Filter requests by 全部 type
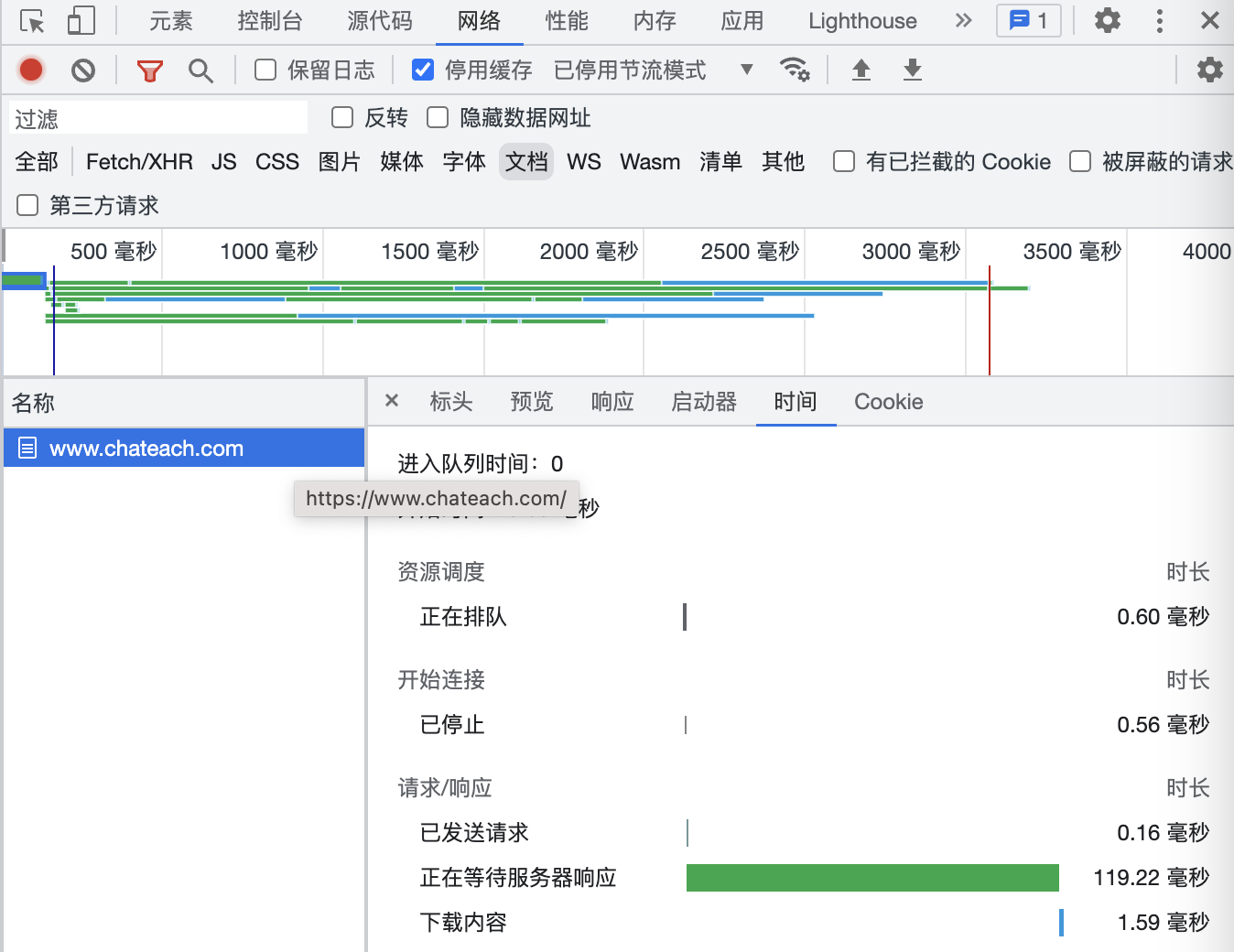This screenshot has height=952, width=1234. (37, 162)
